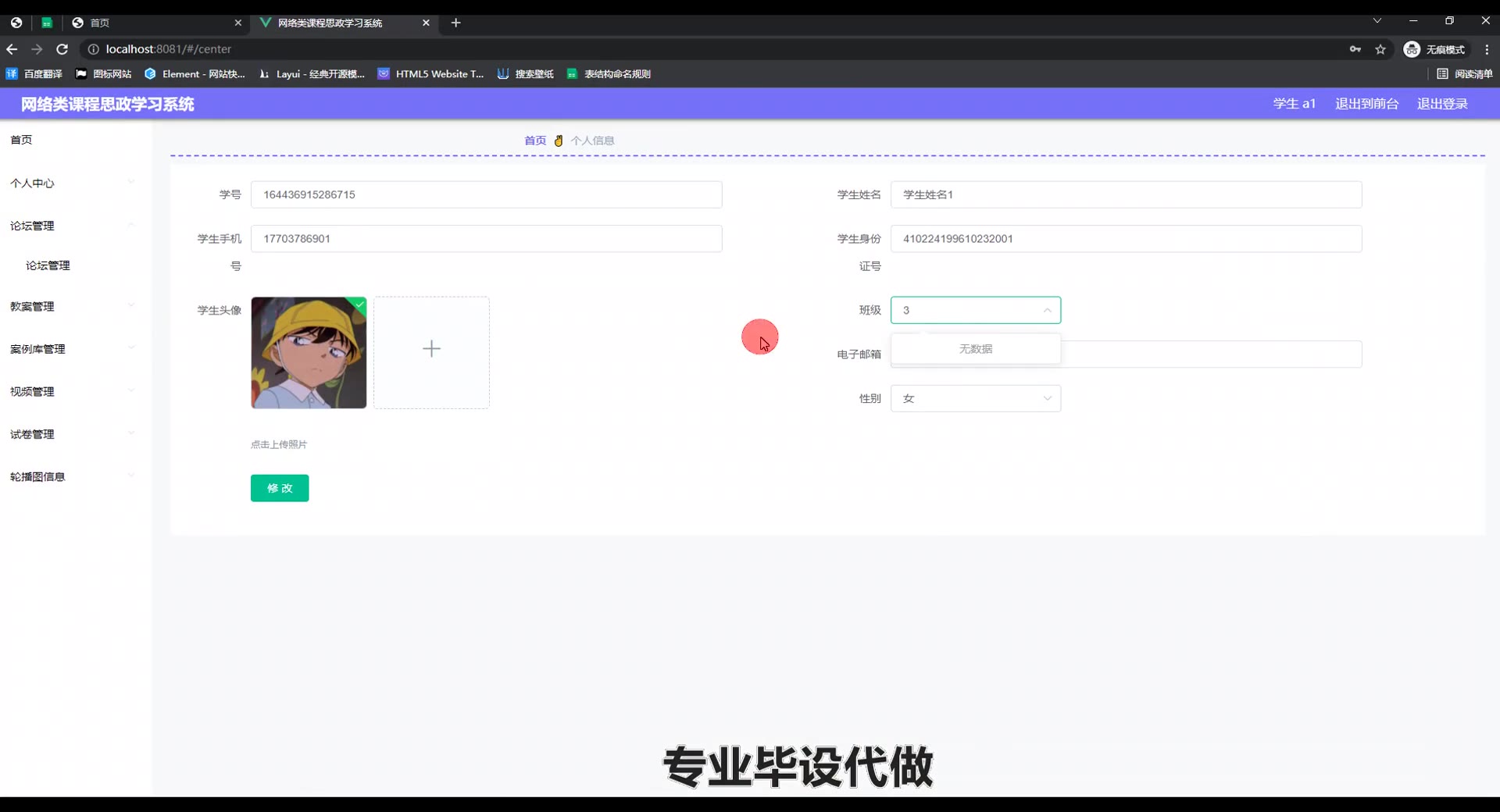This screenshot has height=812, width=1500.
Task: Click 退出登录 in the header
Action: [x=1442, y=104]
